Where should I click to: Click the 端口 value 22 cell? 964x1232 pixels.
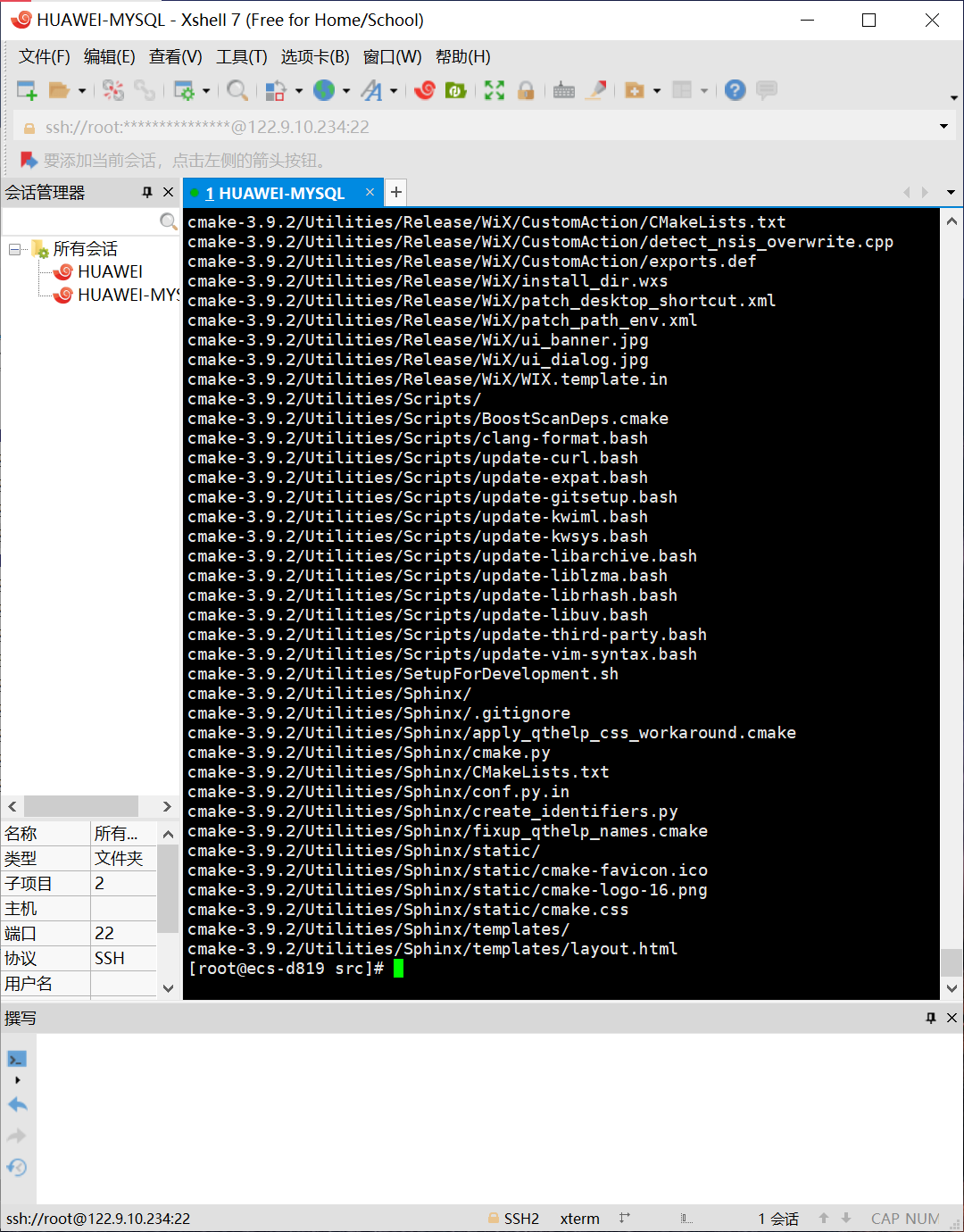click(124, 933)
